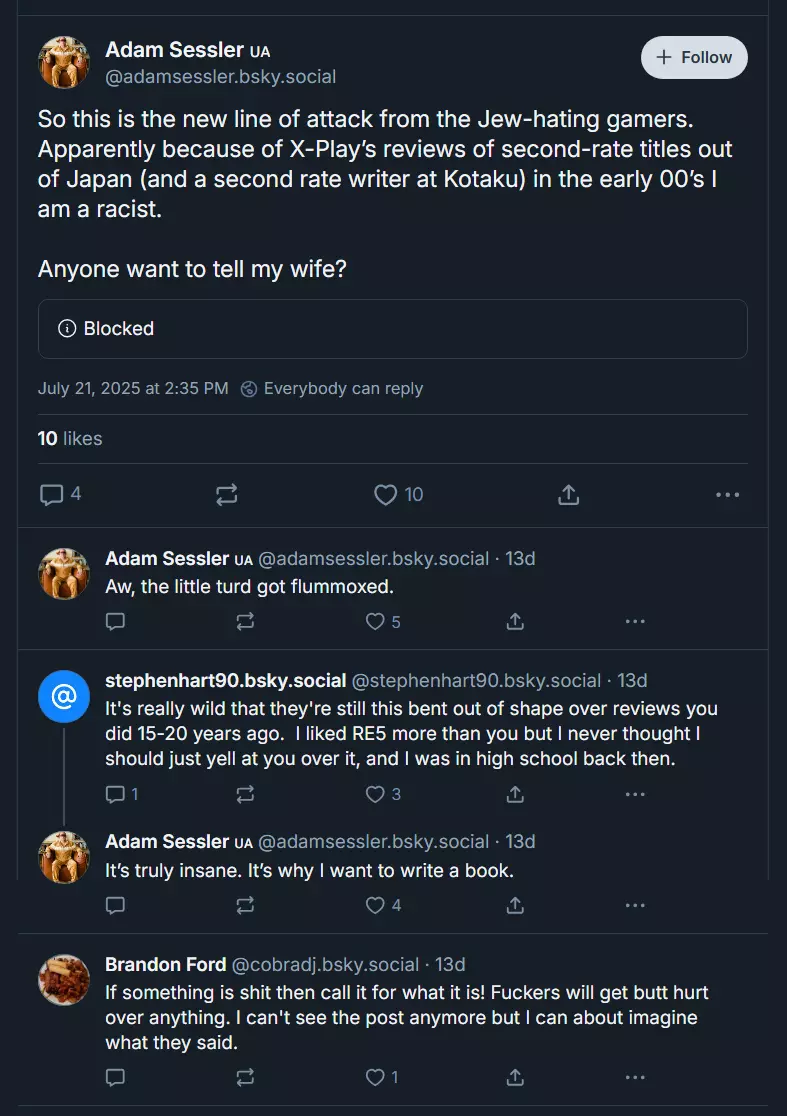This screenshot has width=787, height=1116.
Task: Like the 'little turd got flummoxed' reply
Action: pyautogui.click(x=383, y=621)
